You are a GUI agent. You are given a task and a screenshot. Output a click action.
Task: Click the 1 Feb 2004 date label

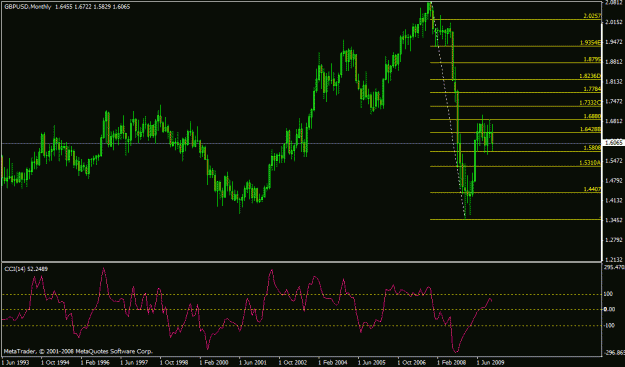332,363
